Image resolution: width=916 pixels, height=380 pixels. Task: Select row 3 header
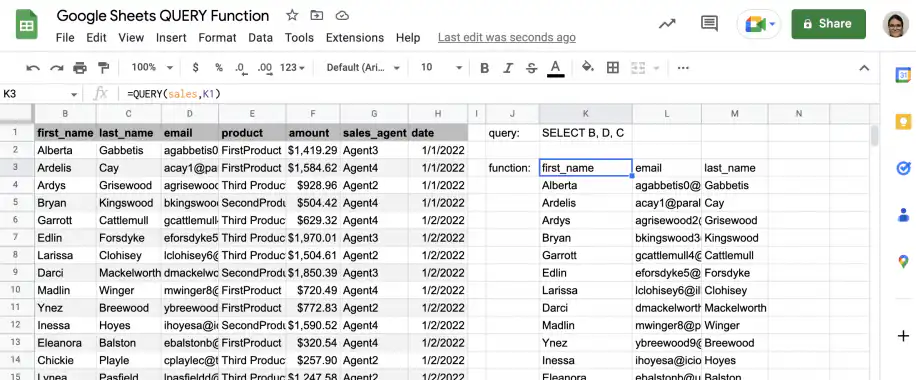point(17,168)
